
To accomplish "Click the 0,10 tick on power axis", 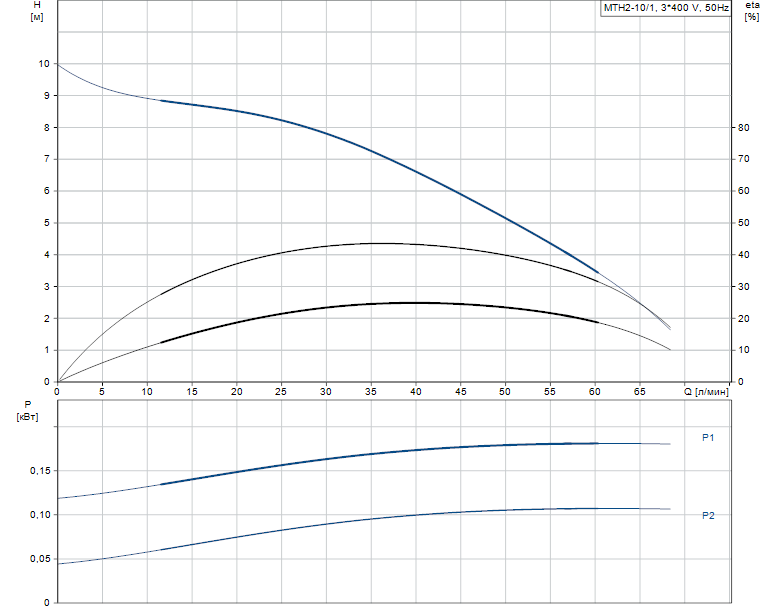I will pos(40,515).
